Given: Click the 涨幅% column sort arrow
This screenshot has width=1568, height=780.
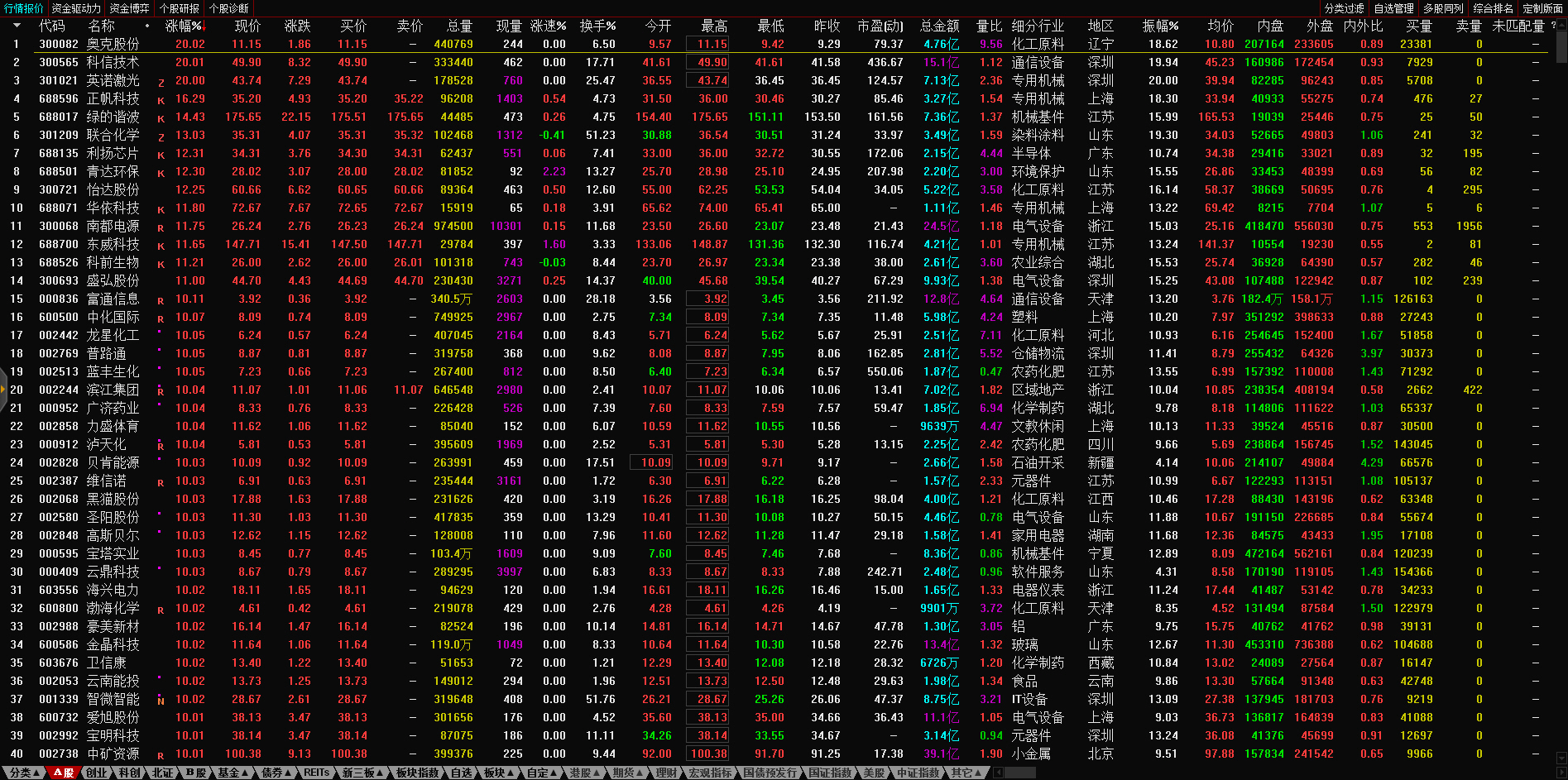Looking at the screenshot, I should (x=204, y=26).
